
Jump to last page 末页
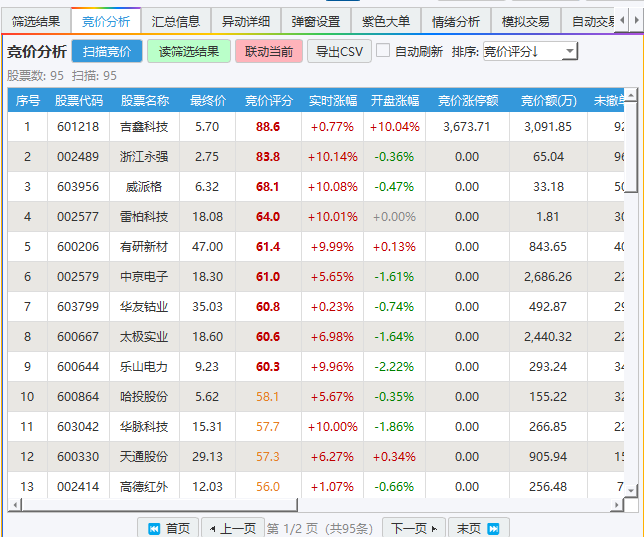coord(478,528)
